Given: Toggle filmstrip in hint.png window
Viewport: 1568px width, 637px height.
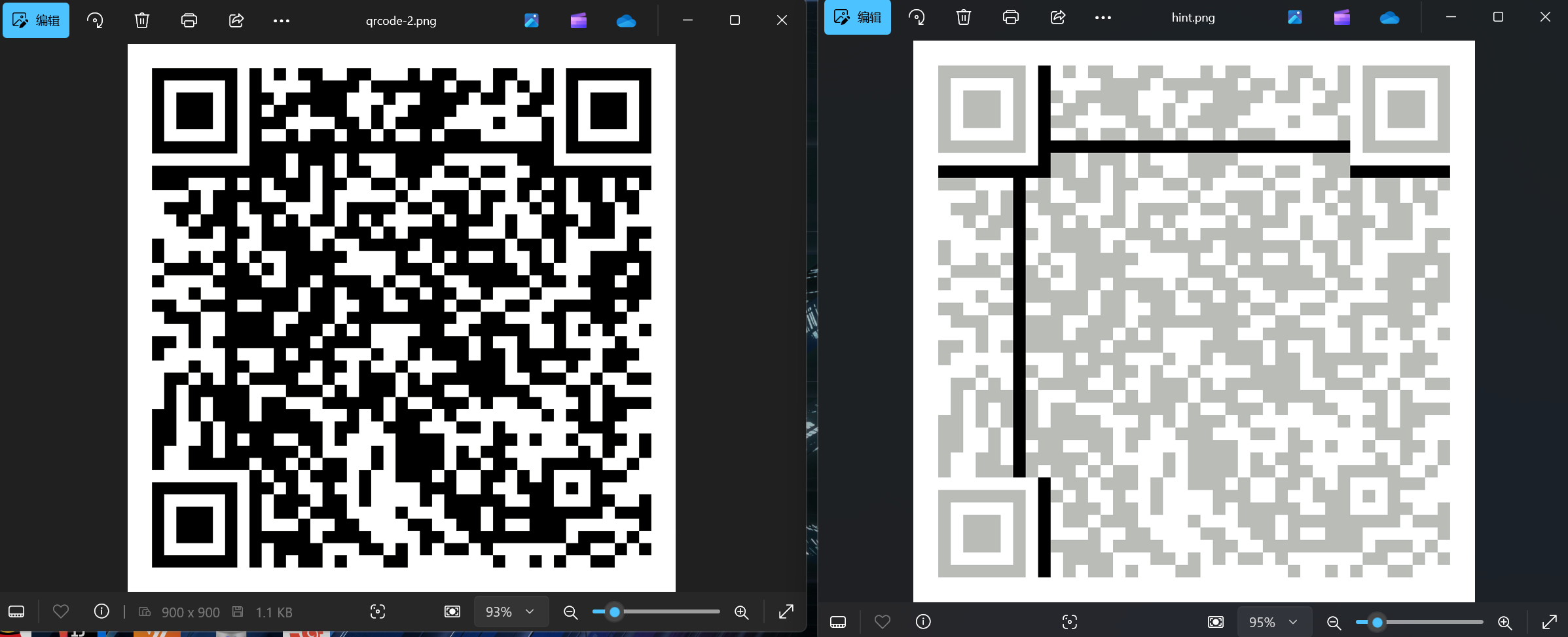Looking at the screenshot, I should tap(838, 622).
